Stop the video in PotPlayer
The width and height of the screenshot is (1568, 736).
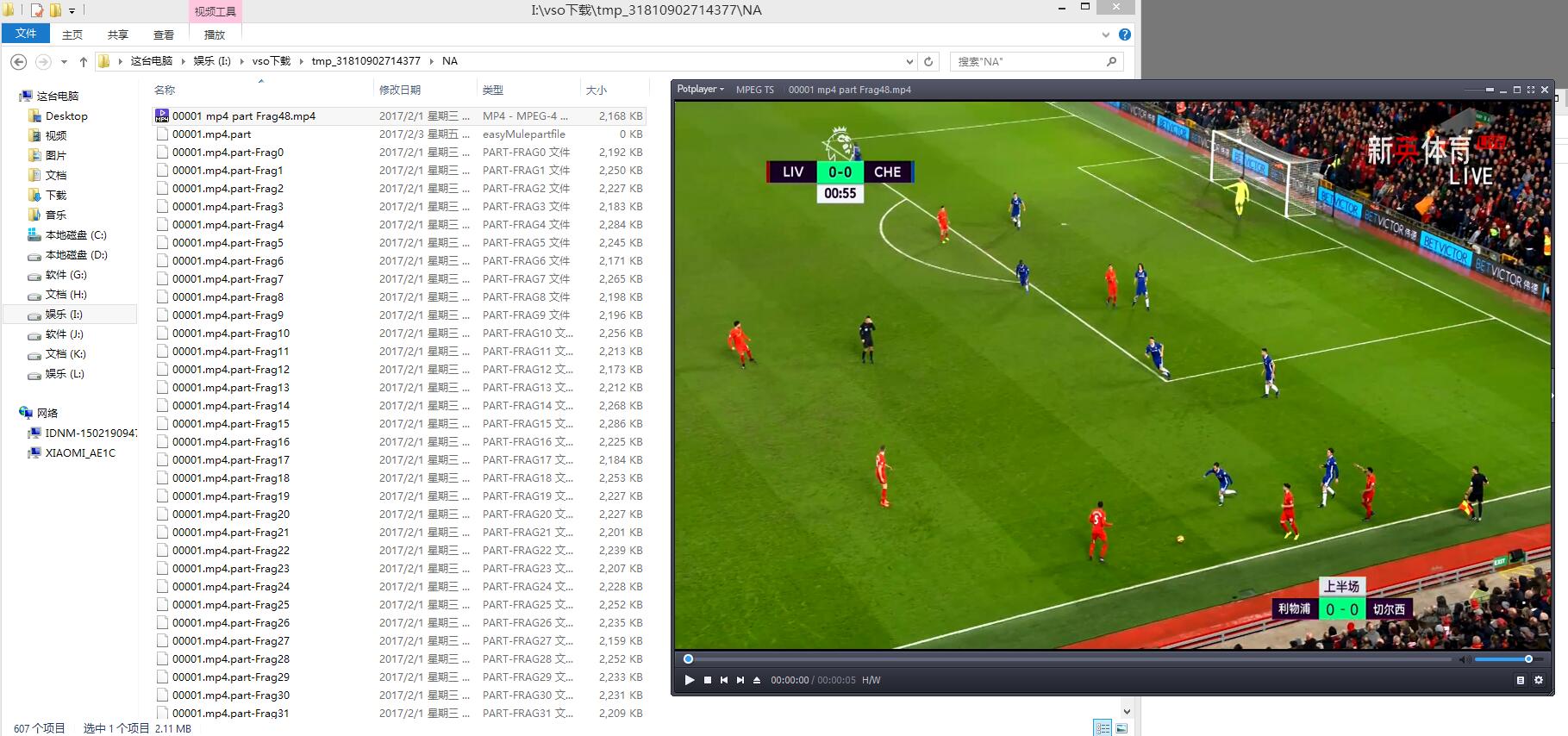click(708, 680)
